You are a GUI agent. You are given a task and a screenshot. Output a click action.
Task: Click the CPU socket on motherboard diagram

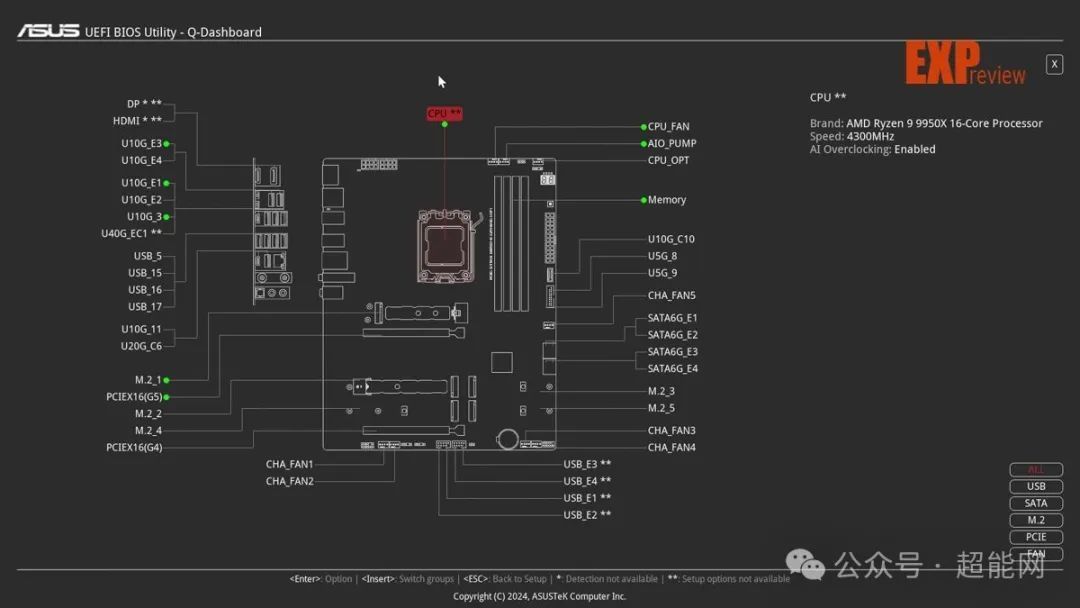(445, 247)
